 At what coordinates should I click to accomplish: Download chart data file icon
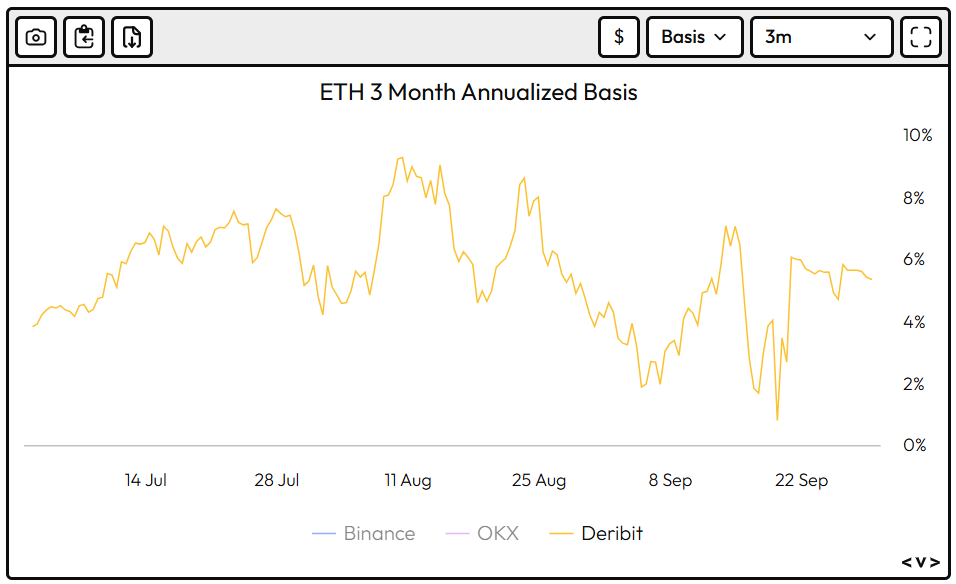(132, 37)
